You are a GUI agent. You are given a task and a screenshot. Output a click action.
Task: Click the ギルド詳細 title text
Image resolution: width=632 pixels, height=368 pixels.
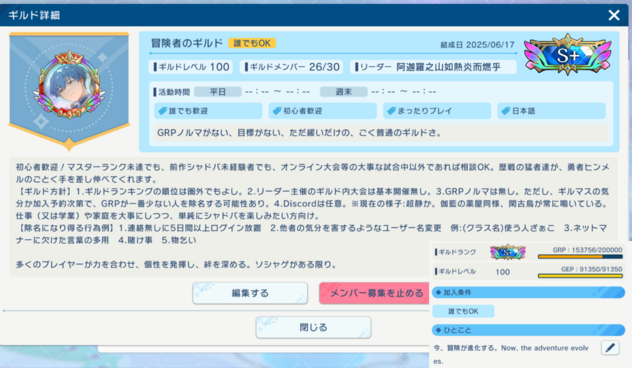[34, 15]
